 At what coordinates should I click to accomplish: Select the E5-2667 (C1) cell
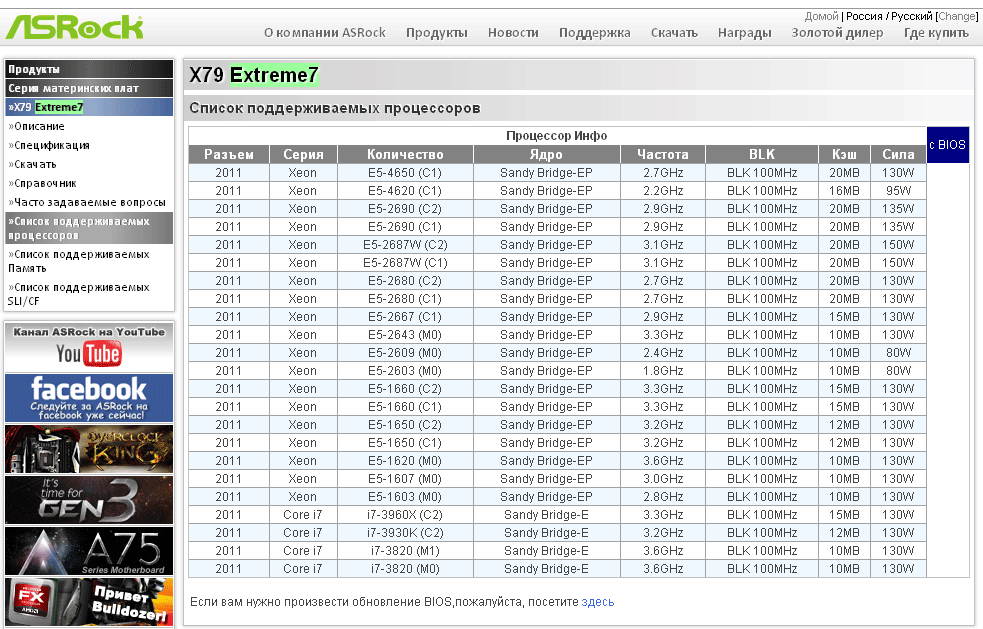[x=405, y=317]
